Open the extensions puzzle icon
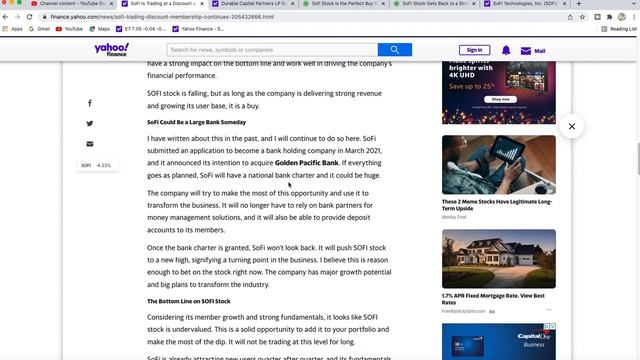The image size is (640, 360). (609, 17)
